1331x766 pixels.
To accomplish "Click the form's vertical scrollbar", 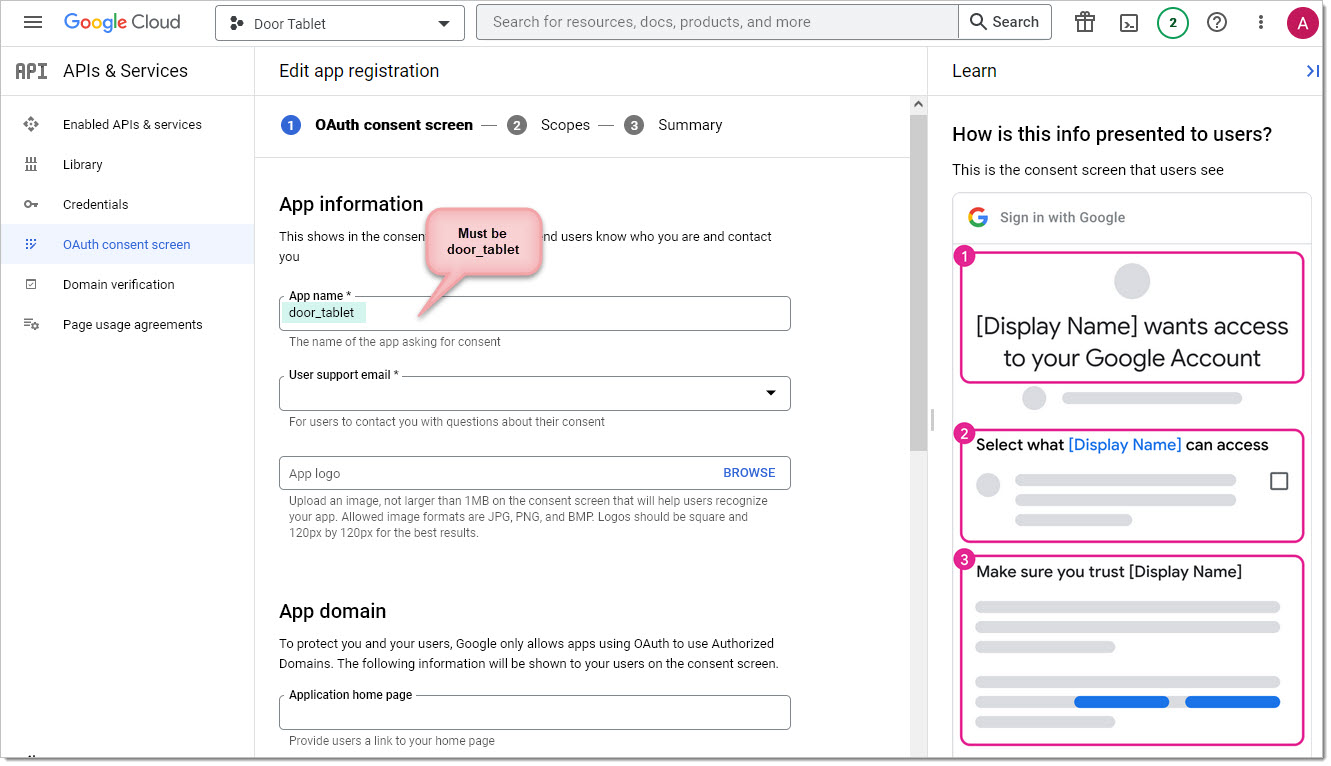I will tap(918, 300).
